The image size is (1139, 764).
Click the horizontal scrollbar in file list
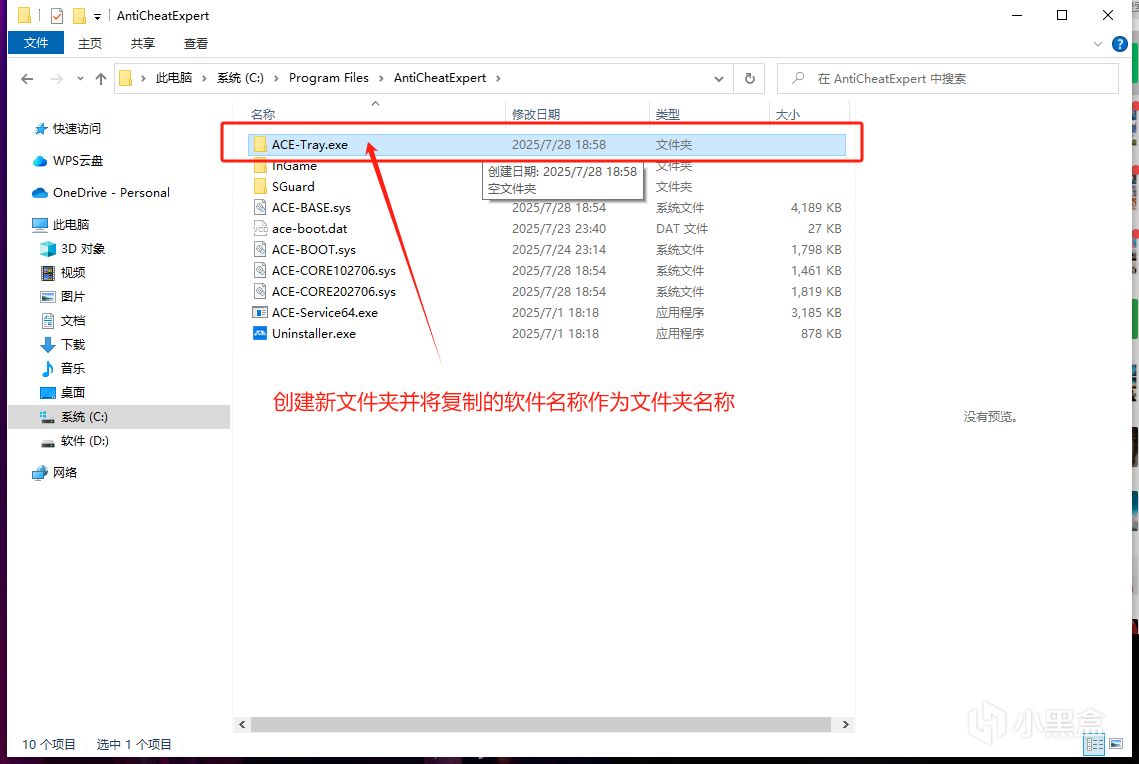(x=540, y=725)
